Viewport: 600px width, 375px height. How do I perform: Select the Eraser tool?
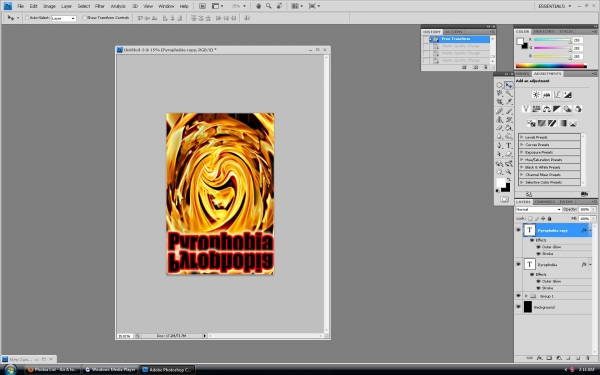[499, 128]
